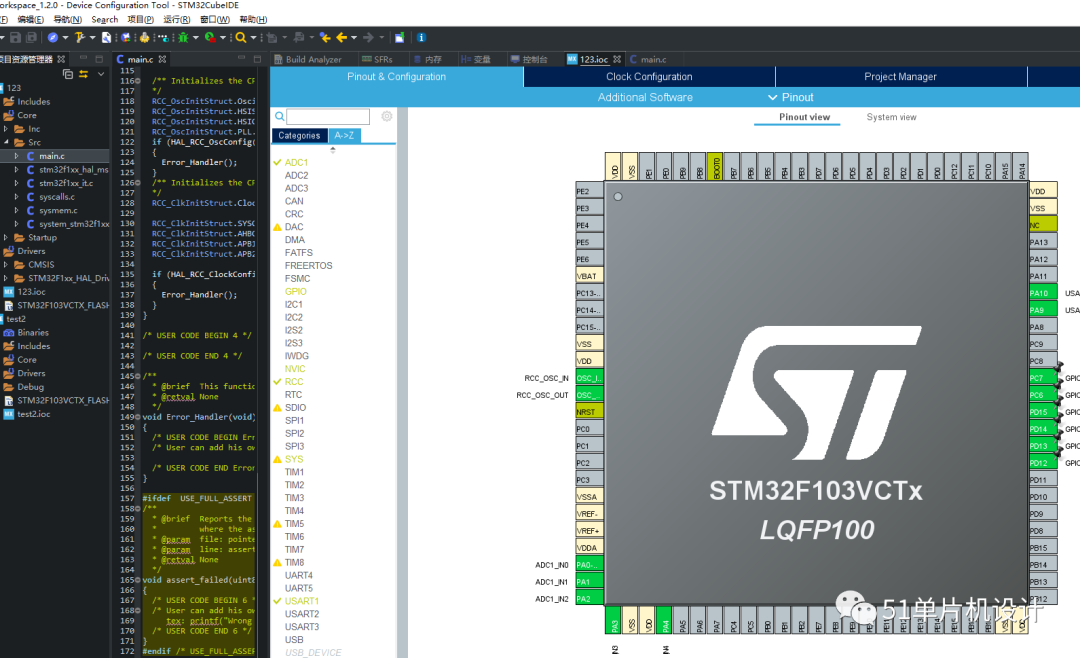The width and height of the screenshot is (1080, 658).
Task: Select syscalls.c in project tree
Action: 58,197
